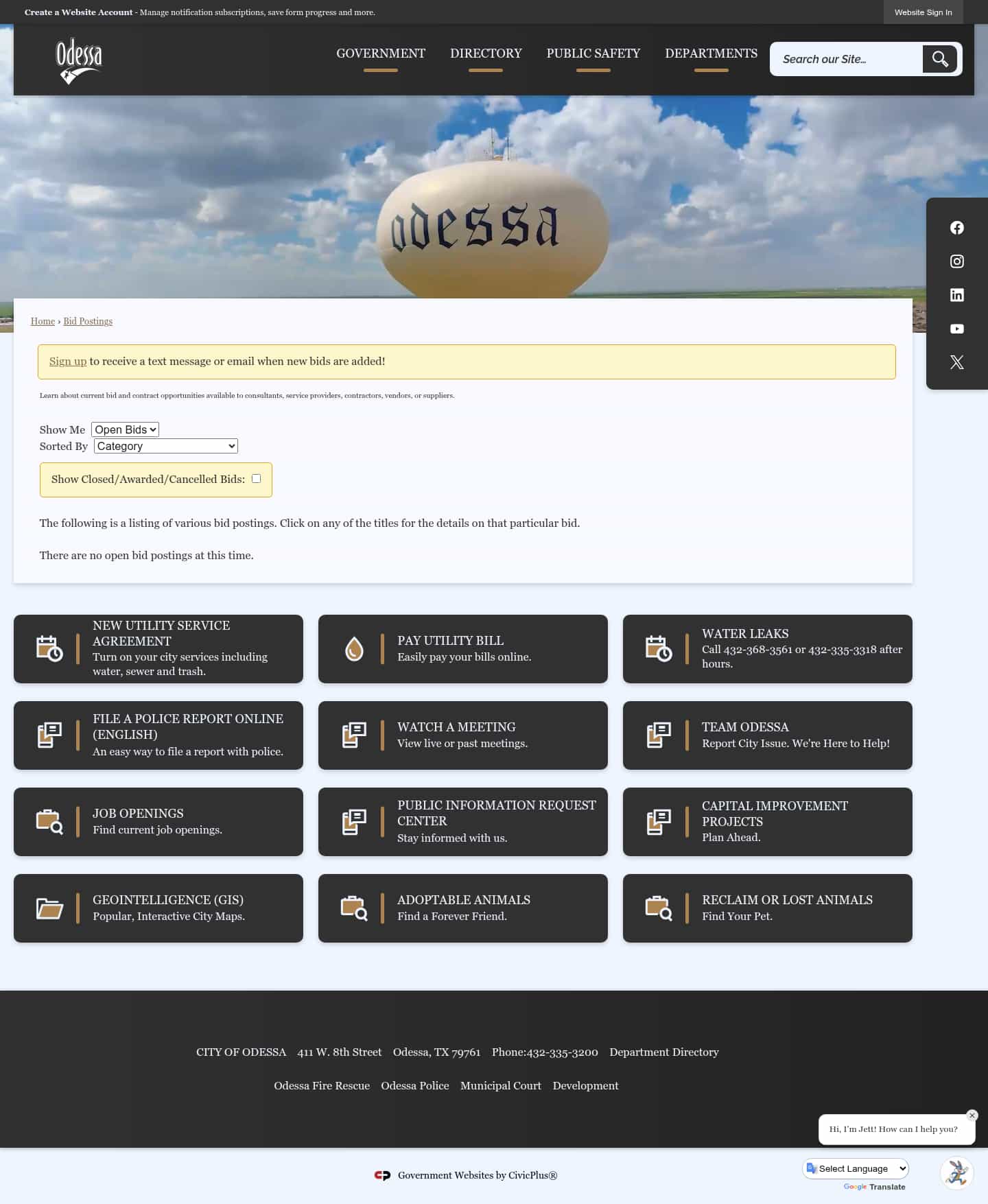
Task: Click Government Websites by CivicPlus link
Action: (x=478, y=1175)
